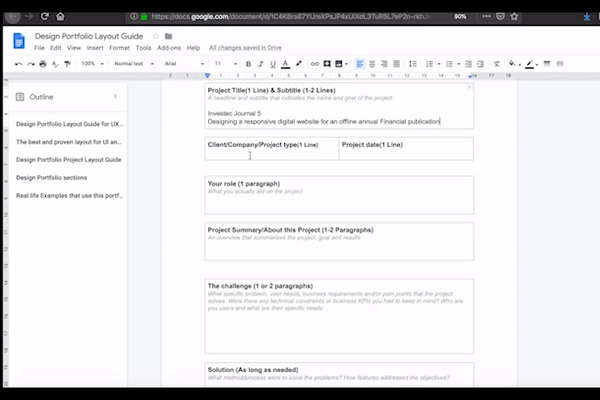Click the move-to-folder icon beside the title

pos(168,36)
